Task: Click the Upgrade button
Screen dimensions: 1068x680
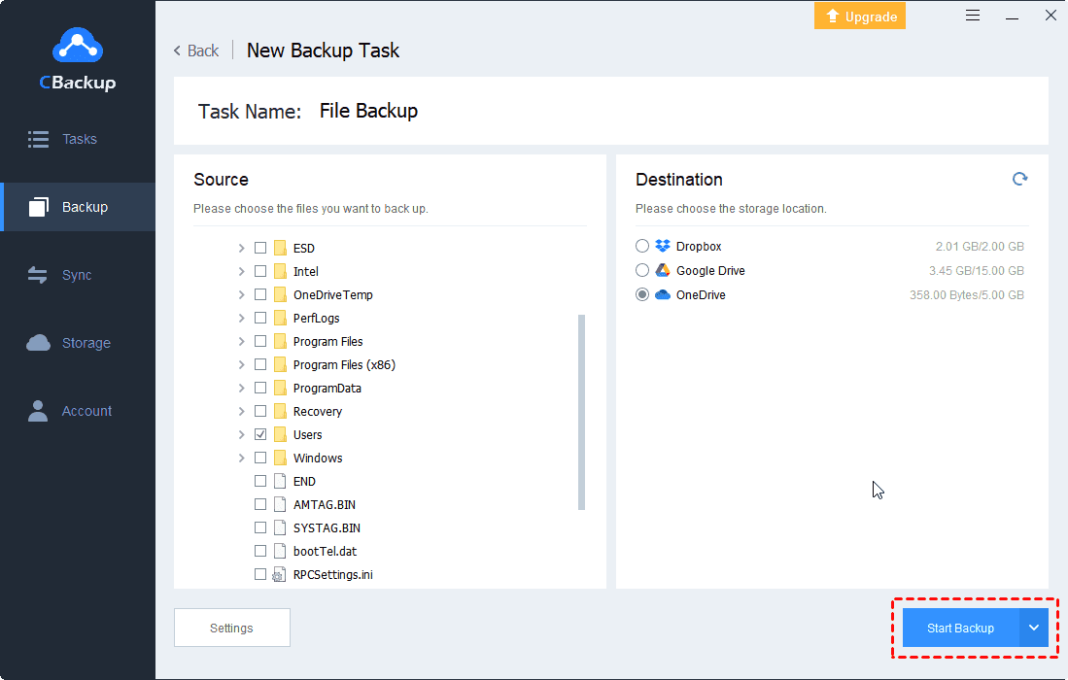Action: tap(859, 15)
